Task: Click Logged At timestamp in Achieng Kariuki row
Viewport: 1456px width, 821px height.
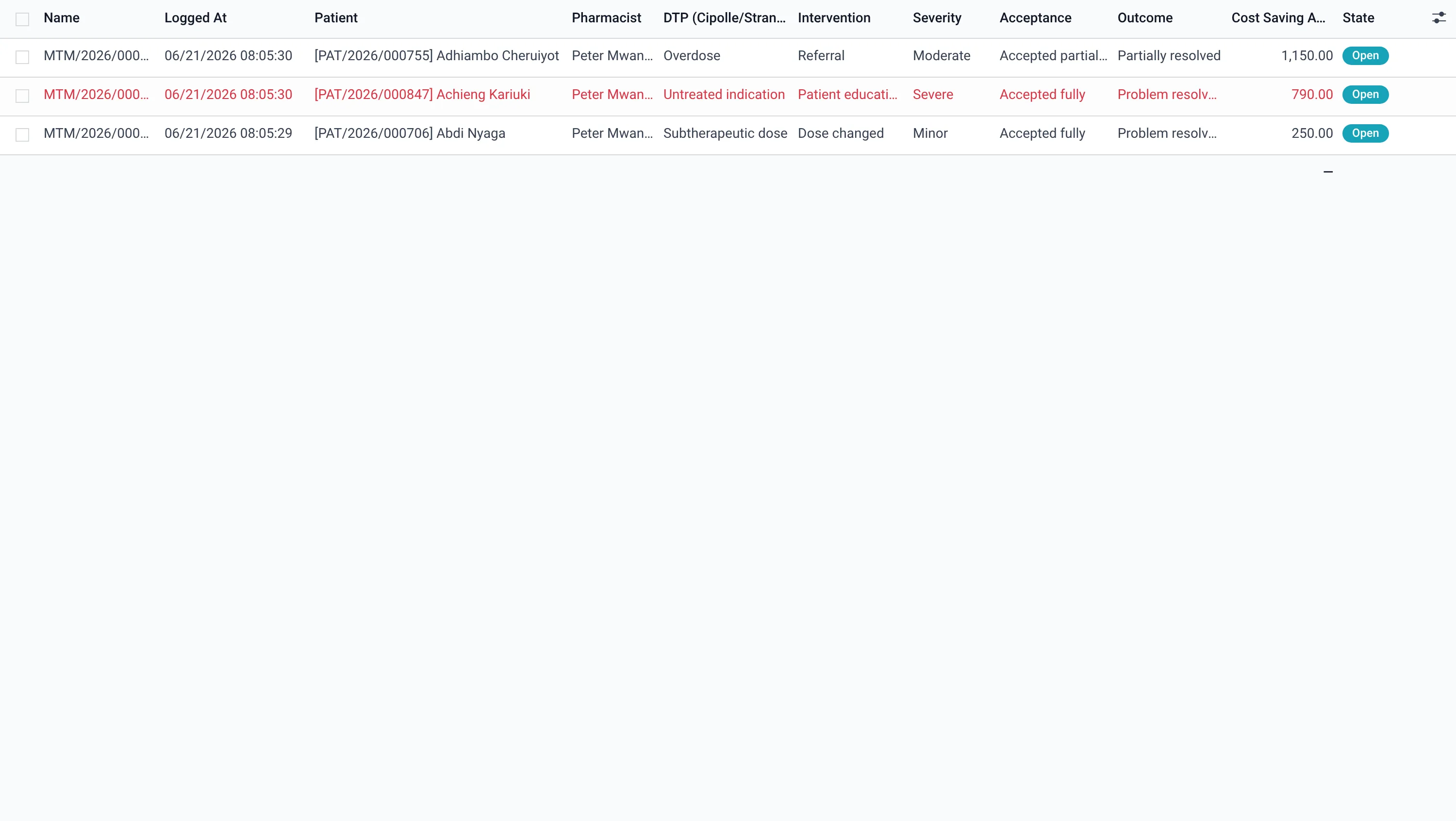Action: [x=228, y=94]
